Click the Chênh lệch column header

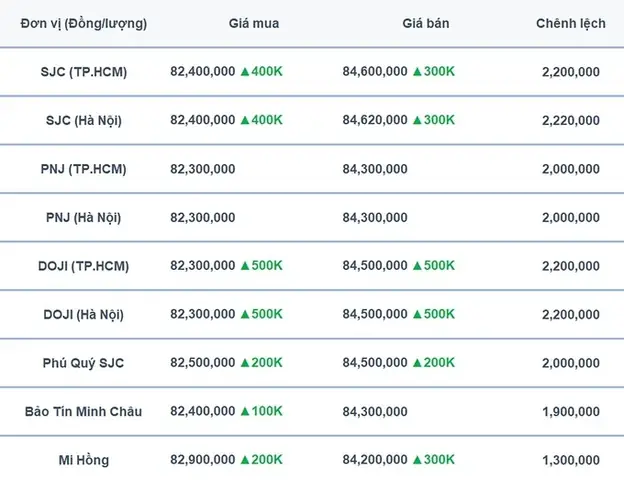pos(571,23)
